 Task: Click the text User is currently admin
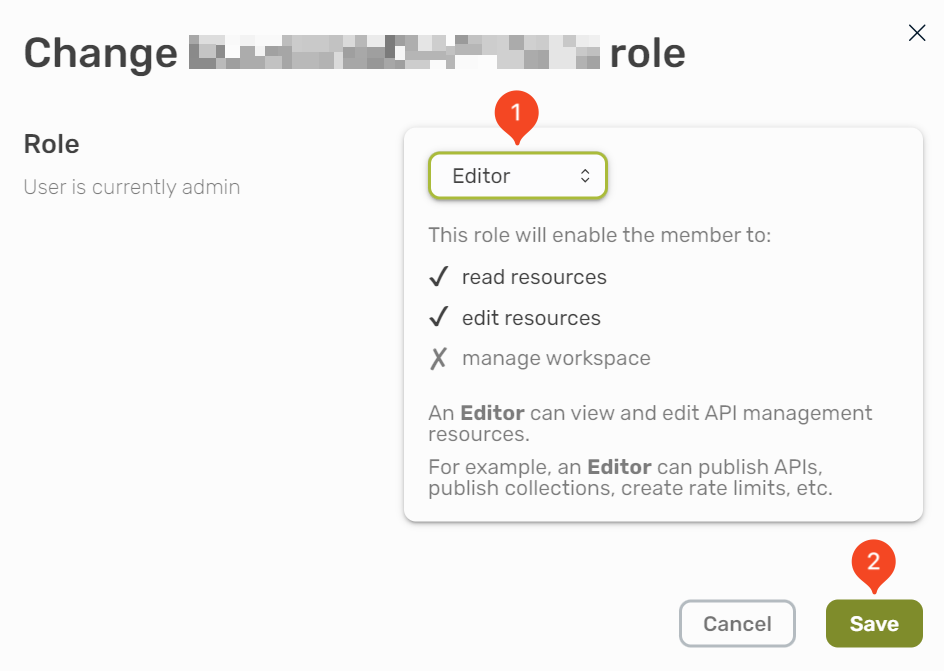pos(131,187)
